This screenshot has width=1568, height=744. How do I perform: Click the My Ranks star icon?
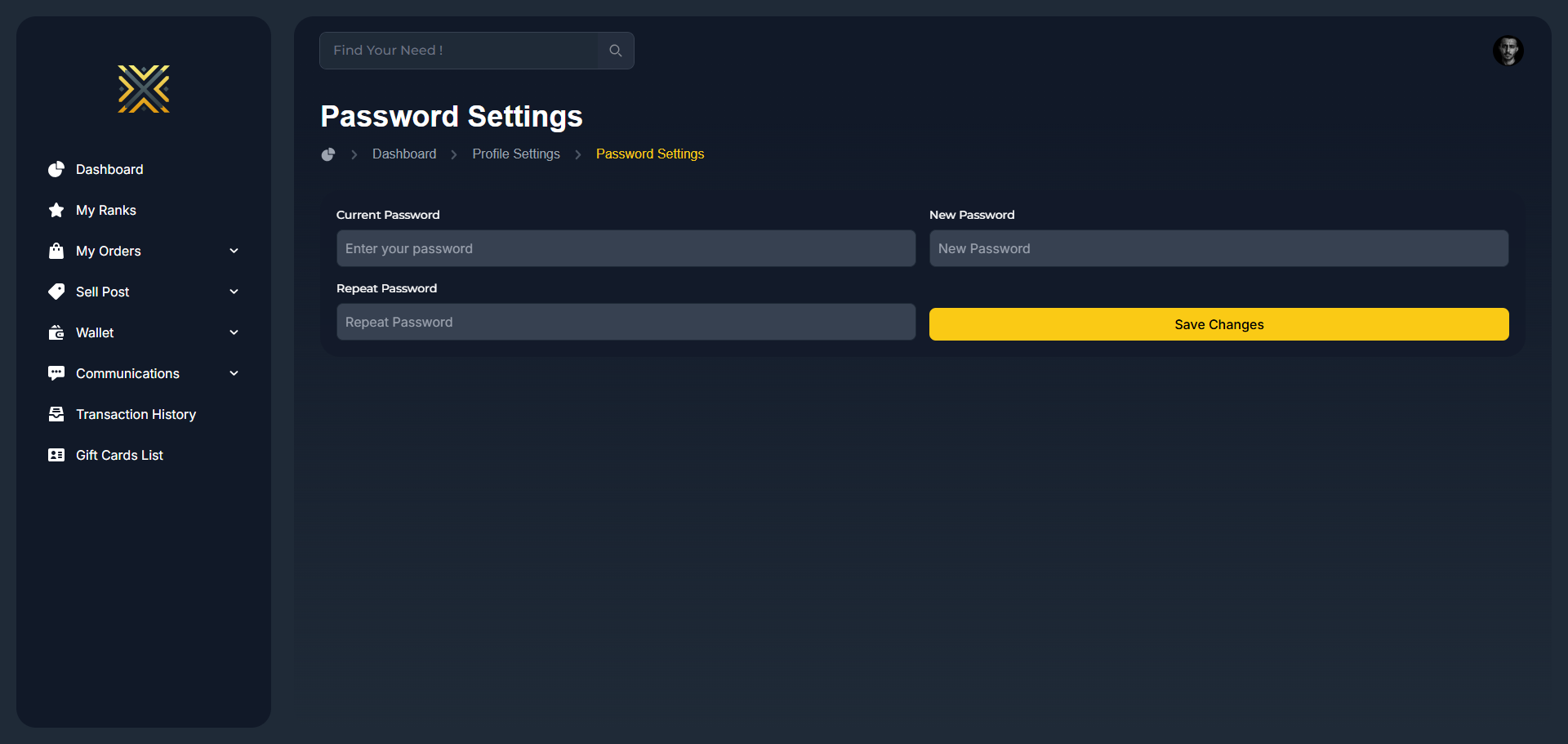[56, 210]
